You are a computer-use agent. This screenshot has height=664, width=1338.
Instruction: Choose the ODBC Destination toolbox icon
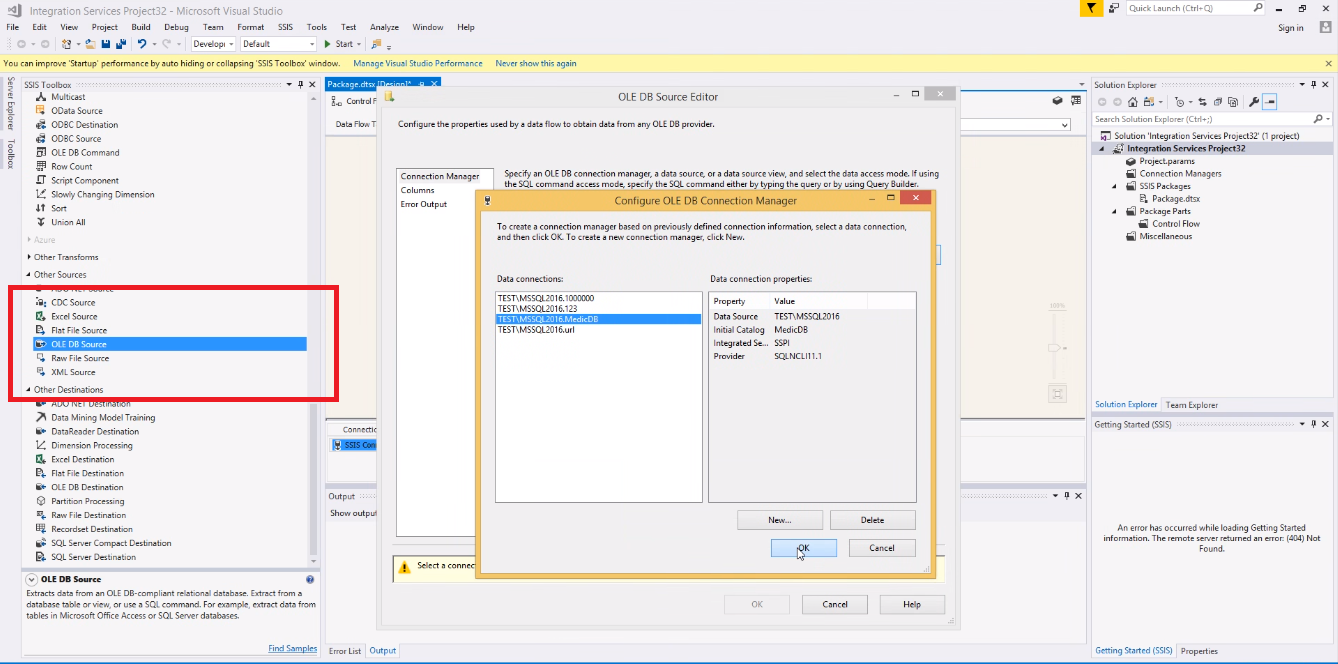[41, 125]
